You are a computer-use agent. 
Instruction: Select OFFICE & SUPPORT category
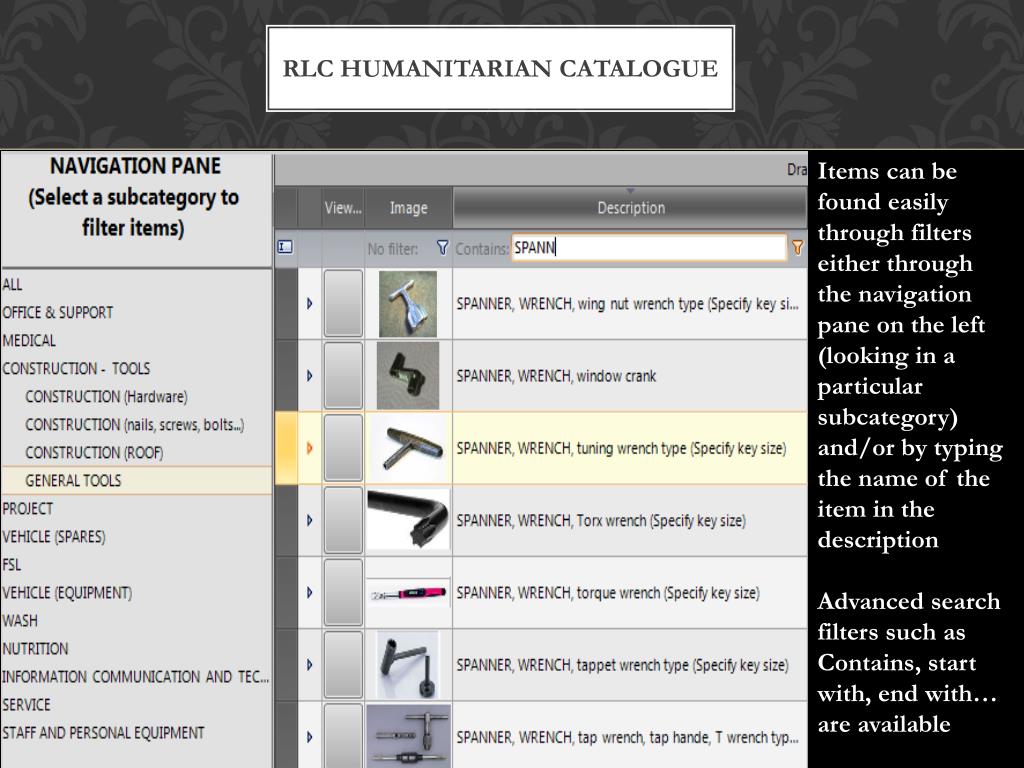click(x=57, y=313)
